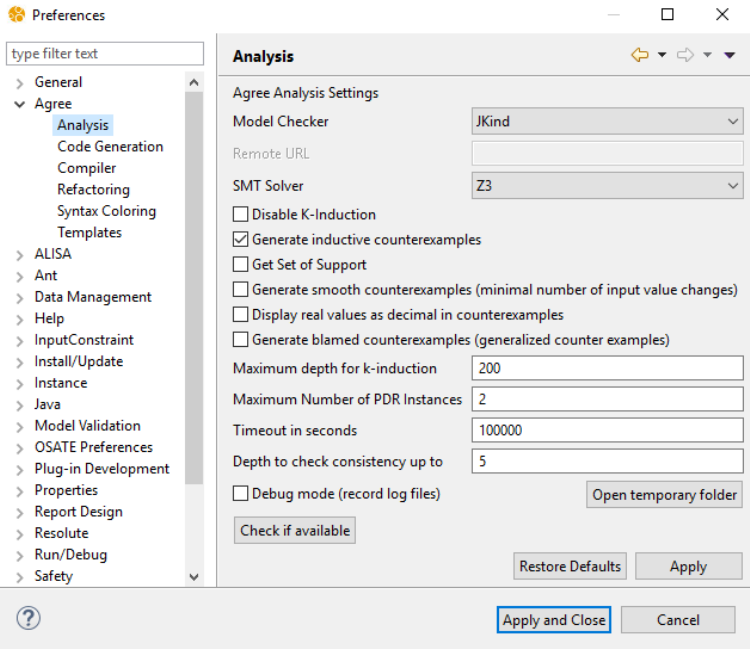
Task: Uncheck Generate inductive counterexamples
Action: point(241,240)
